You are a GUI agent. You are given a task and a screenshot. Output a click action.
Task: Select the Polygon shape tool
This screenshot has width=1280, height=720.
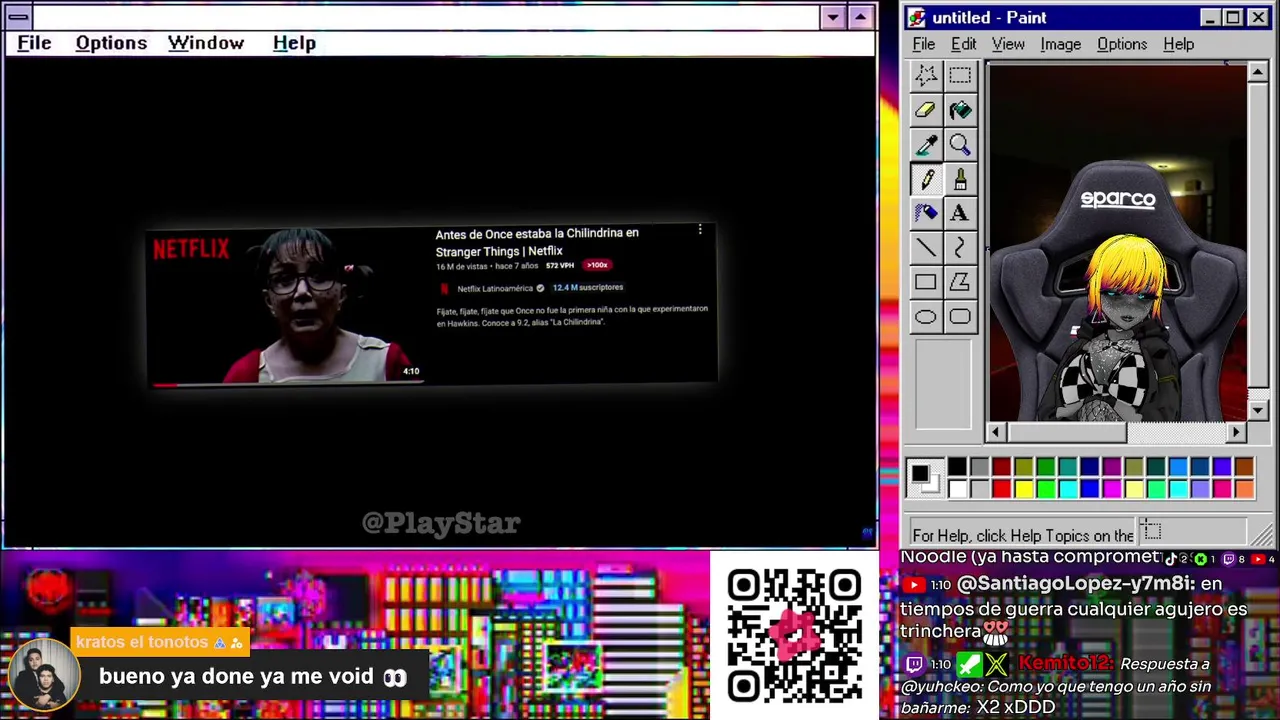960,283
